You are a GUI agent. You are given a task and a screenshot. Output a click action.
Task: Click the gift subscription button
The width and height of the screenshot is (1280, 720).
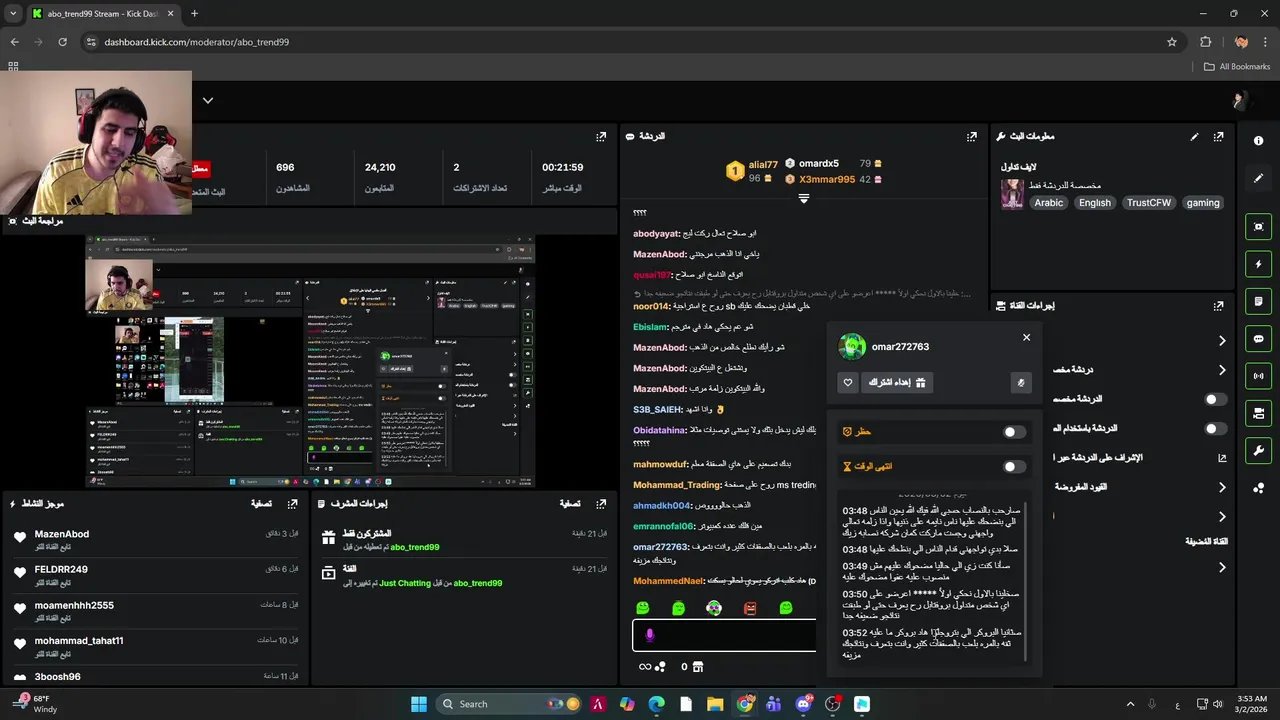tap(896, 382)
